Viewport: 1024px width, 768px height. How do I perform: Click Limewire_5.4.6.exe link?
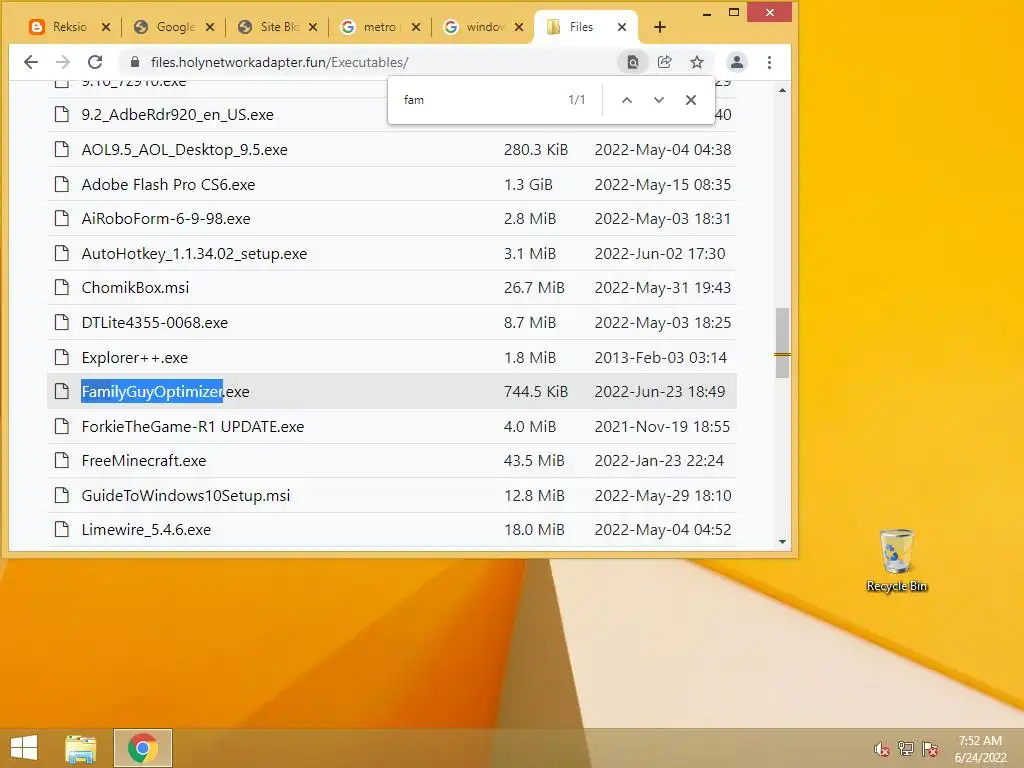146,530
